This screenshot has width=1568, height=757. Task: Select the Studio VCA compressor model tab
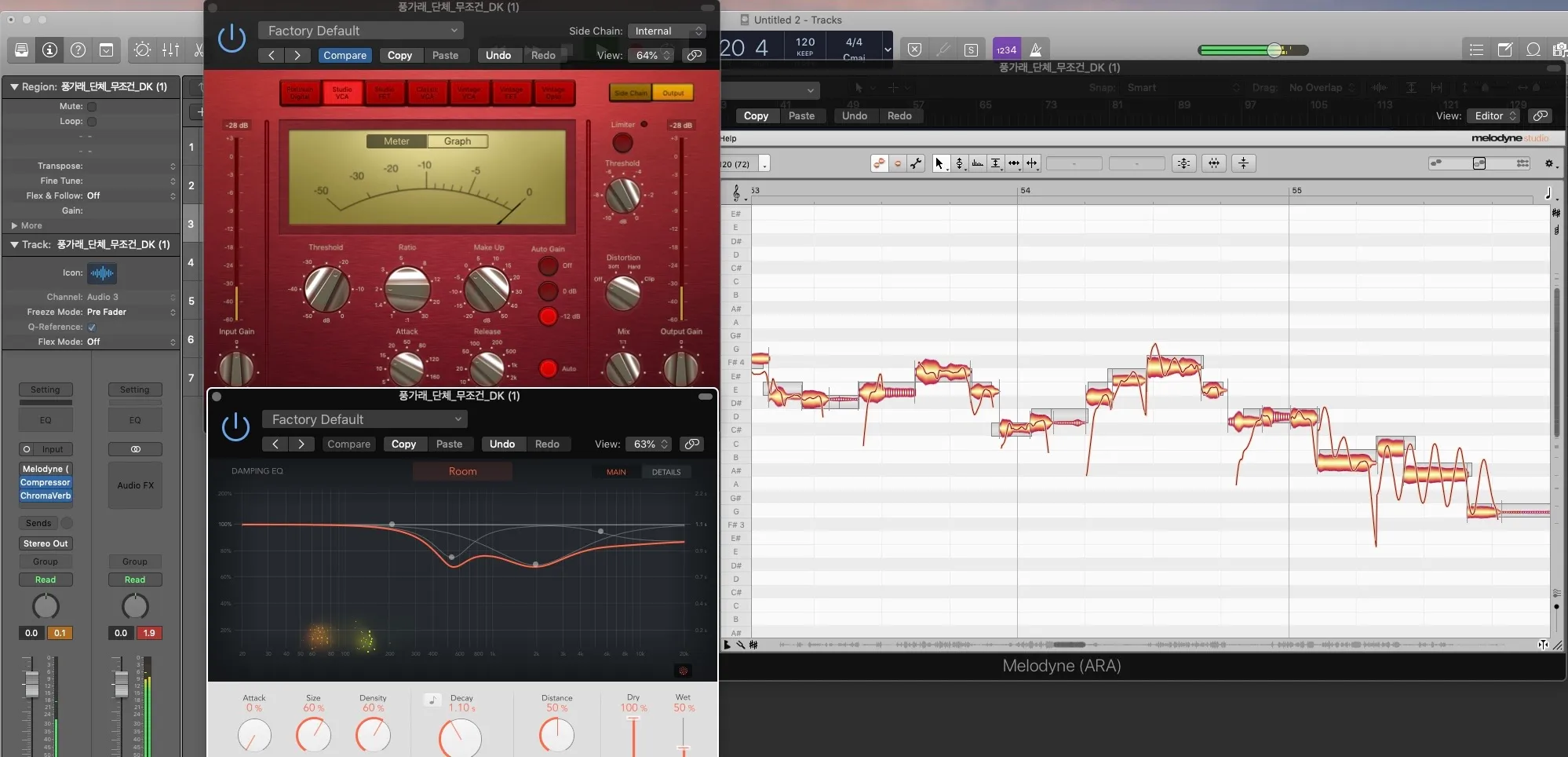pos(342,93)
